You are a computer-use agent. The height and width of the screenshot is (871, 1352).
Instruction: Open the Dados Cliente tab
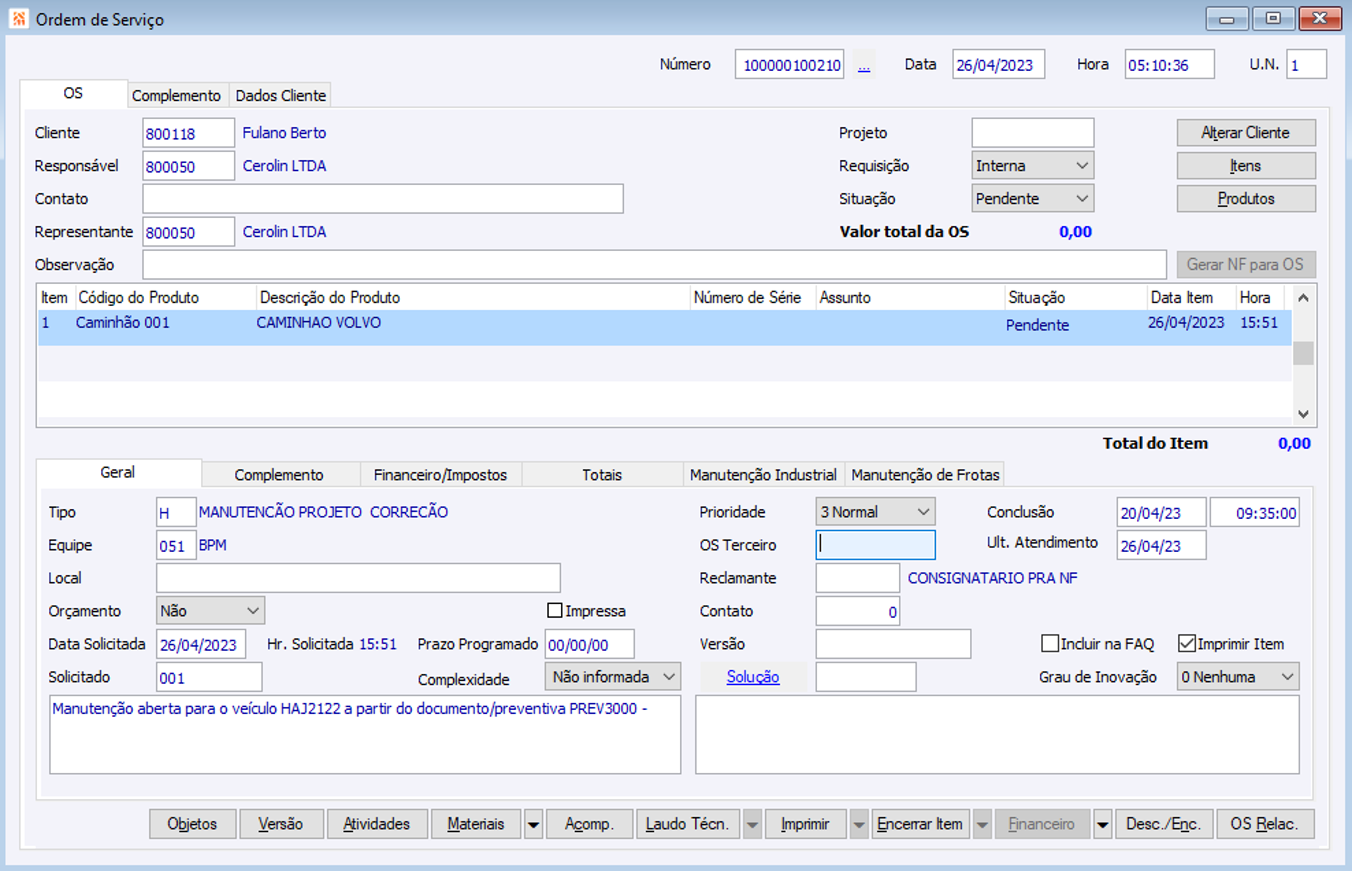pyautogui.click(x=280, y=96)
